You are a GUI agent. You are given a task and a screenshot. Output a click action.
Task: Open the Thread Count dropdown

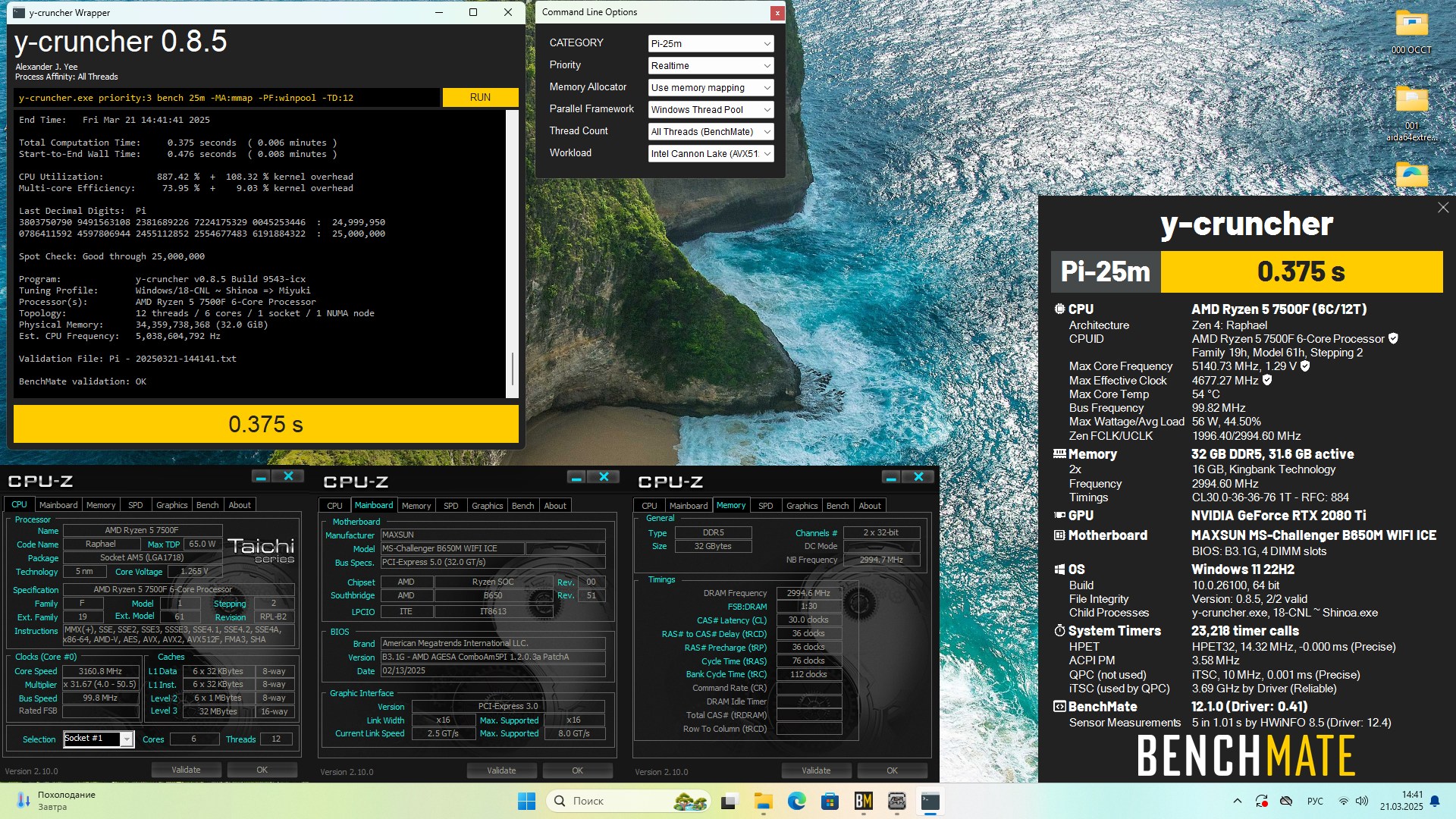coord(711,132)
